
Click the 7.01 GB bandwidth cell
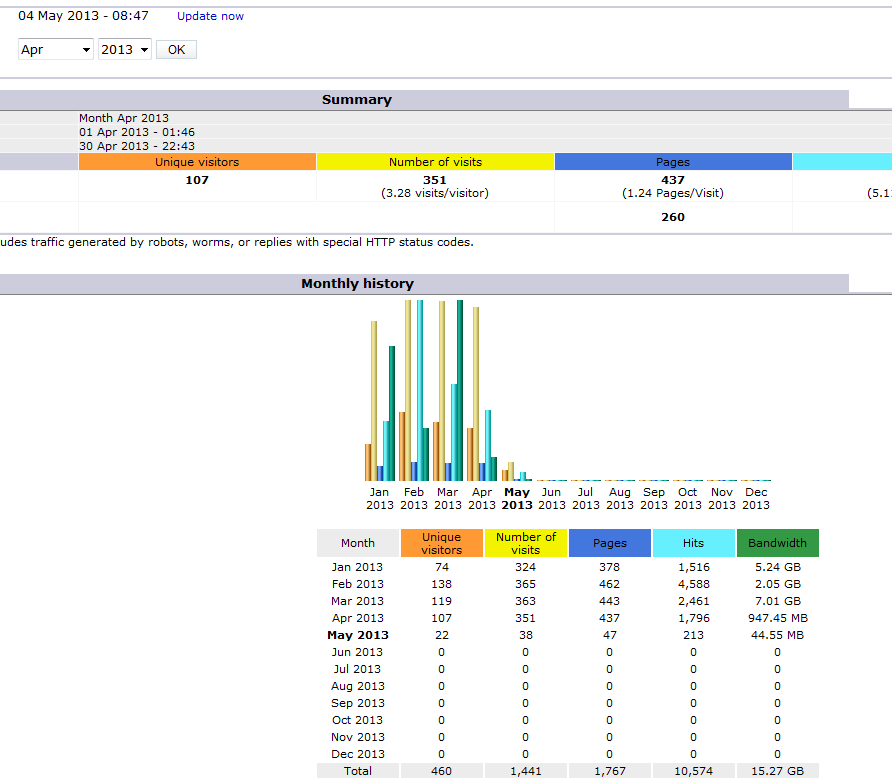(x=778, y=601)
